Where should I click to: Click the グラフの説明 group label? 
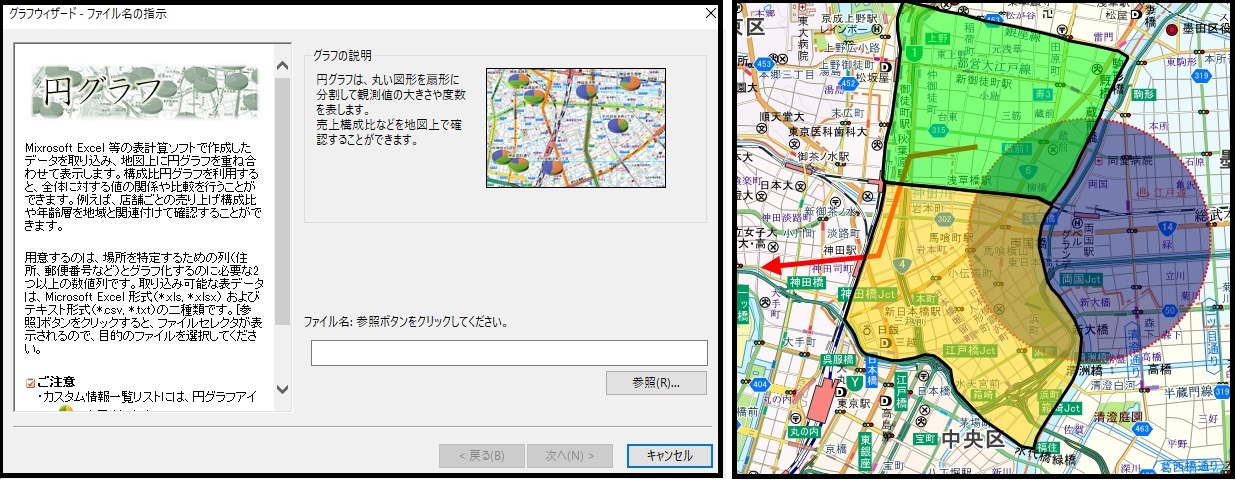pos(341,54)
